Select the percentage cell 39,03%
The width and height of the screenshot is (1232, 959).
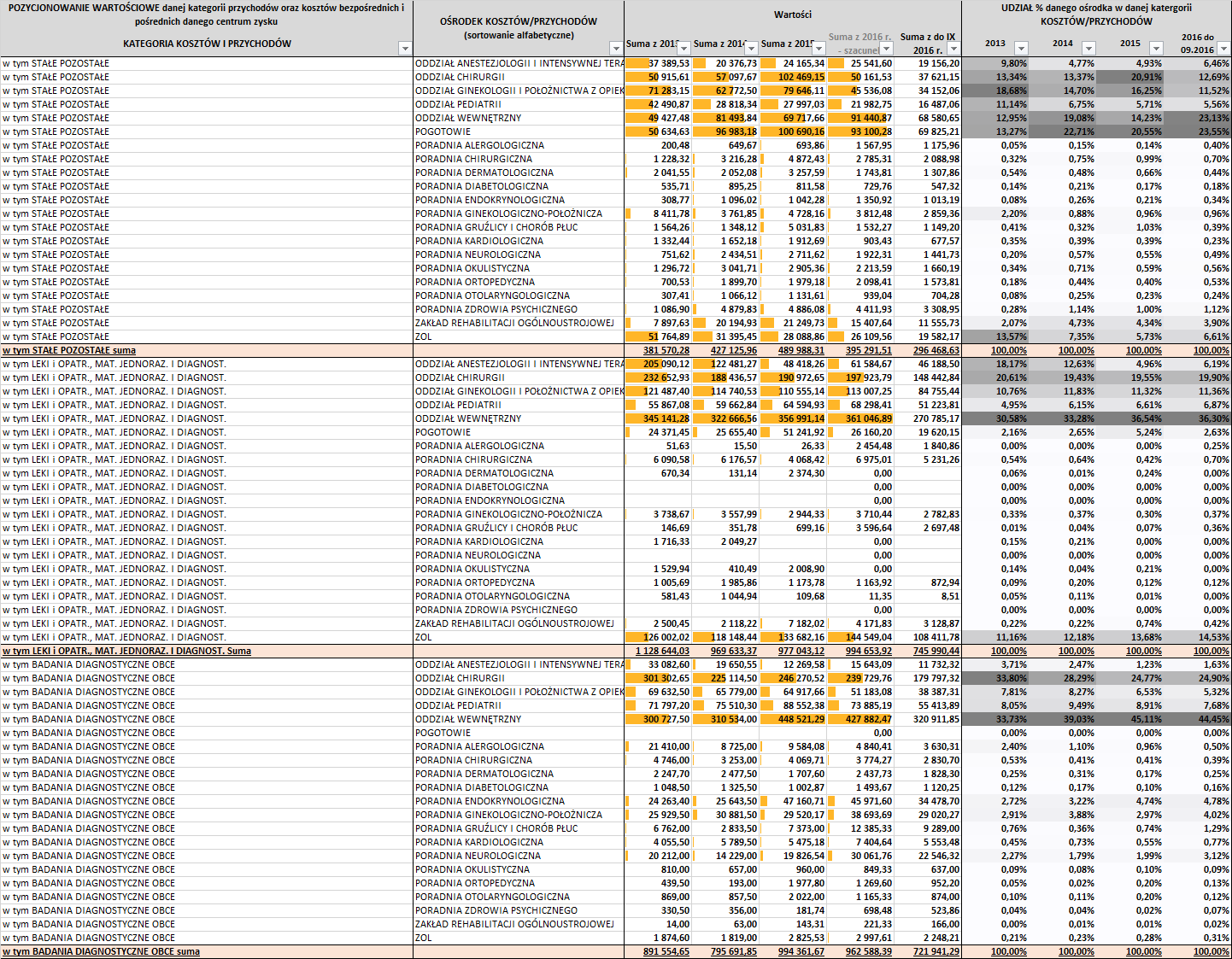[1063, 719]
